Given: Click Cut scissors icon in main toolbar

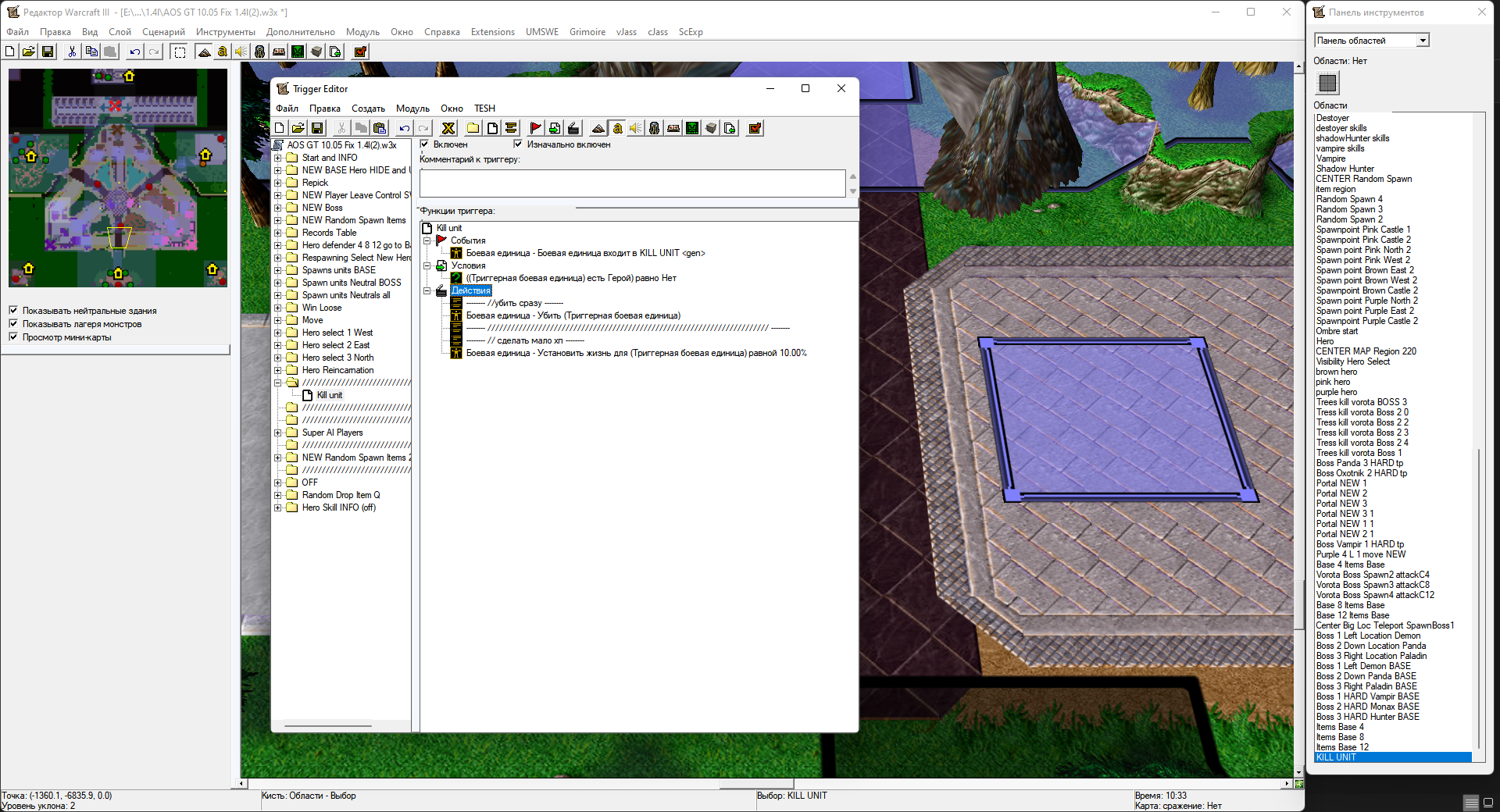Looking at the screenshot, I should (72, 52).
